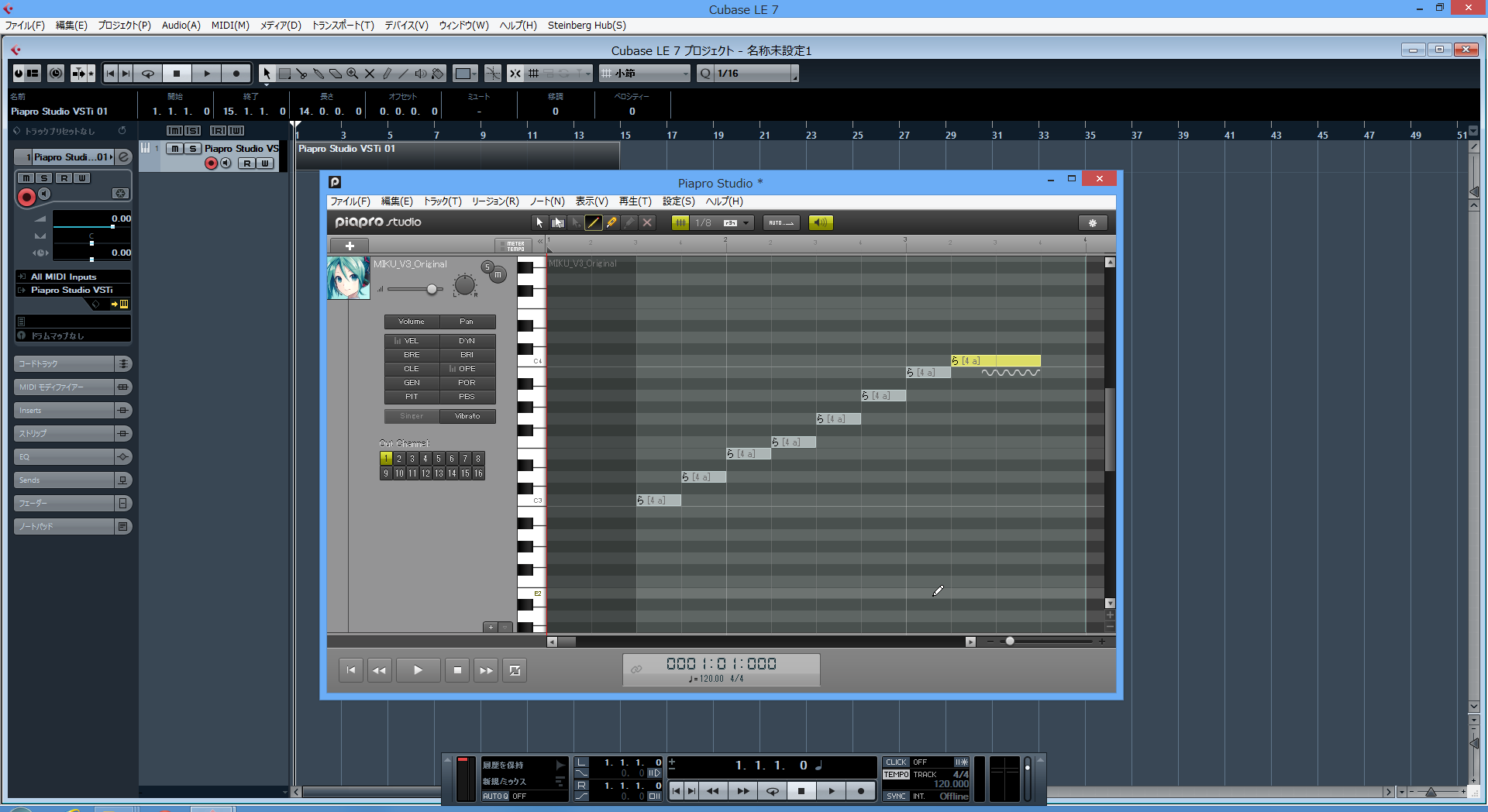Open the All MIDI Inputs routing dropdown
This screenshot has height=812, width=1488.
(x=73, y=277)
